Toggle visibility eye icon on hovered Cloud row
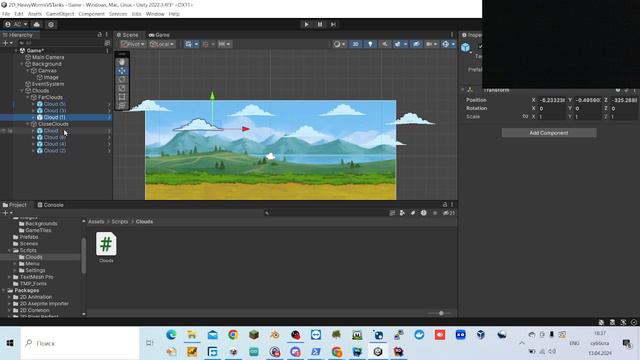Viewport: 640px width, 360px height. tap(4, 131)
